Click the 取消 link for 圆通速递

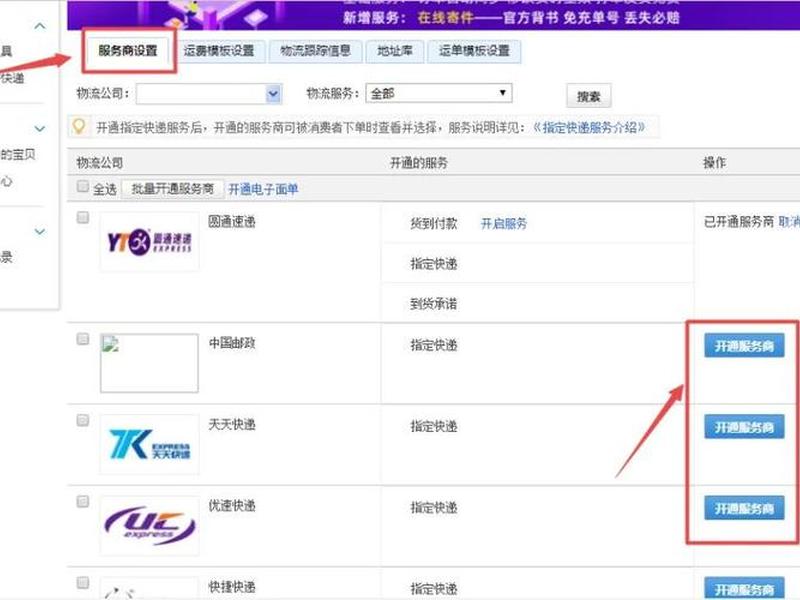[x=789, y=221]
